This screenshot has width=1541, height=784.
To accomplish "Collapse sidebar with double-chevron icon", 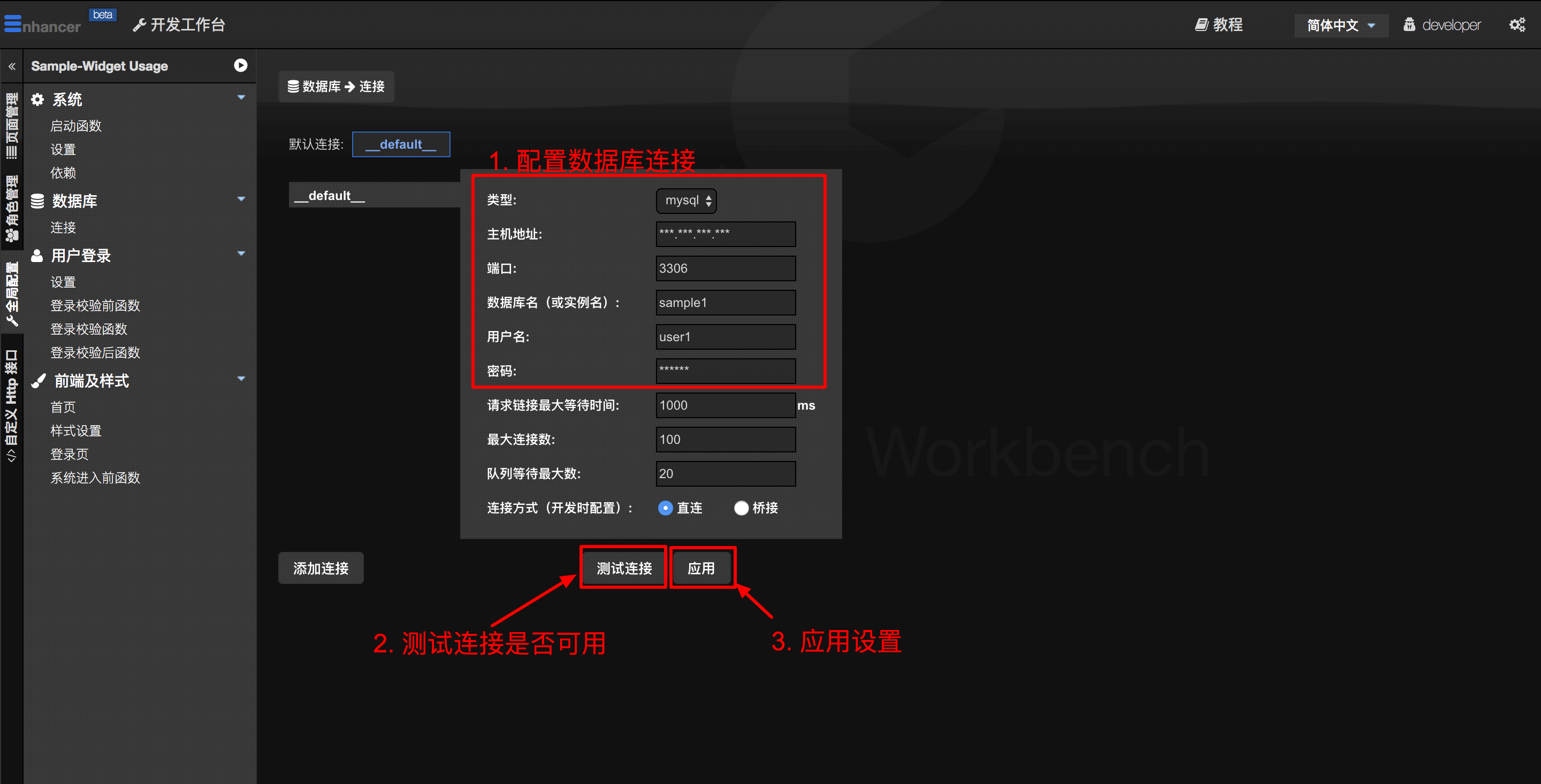I will click(x=12, y=66).
